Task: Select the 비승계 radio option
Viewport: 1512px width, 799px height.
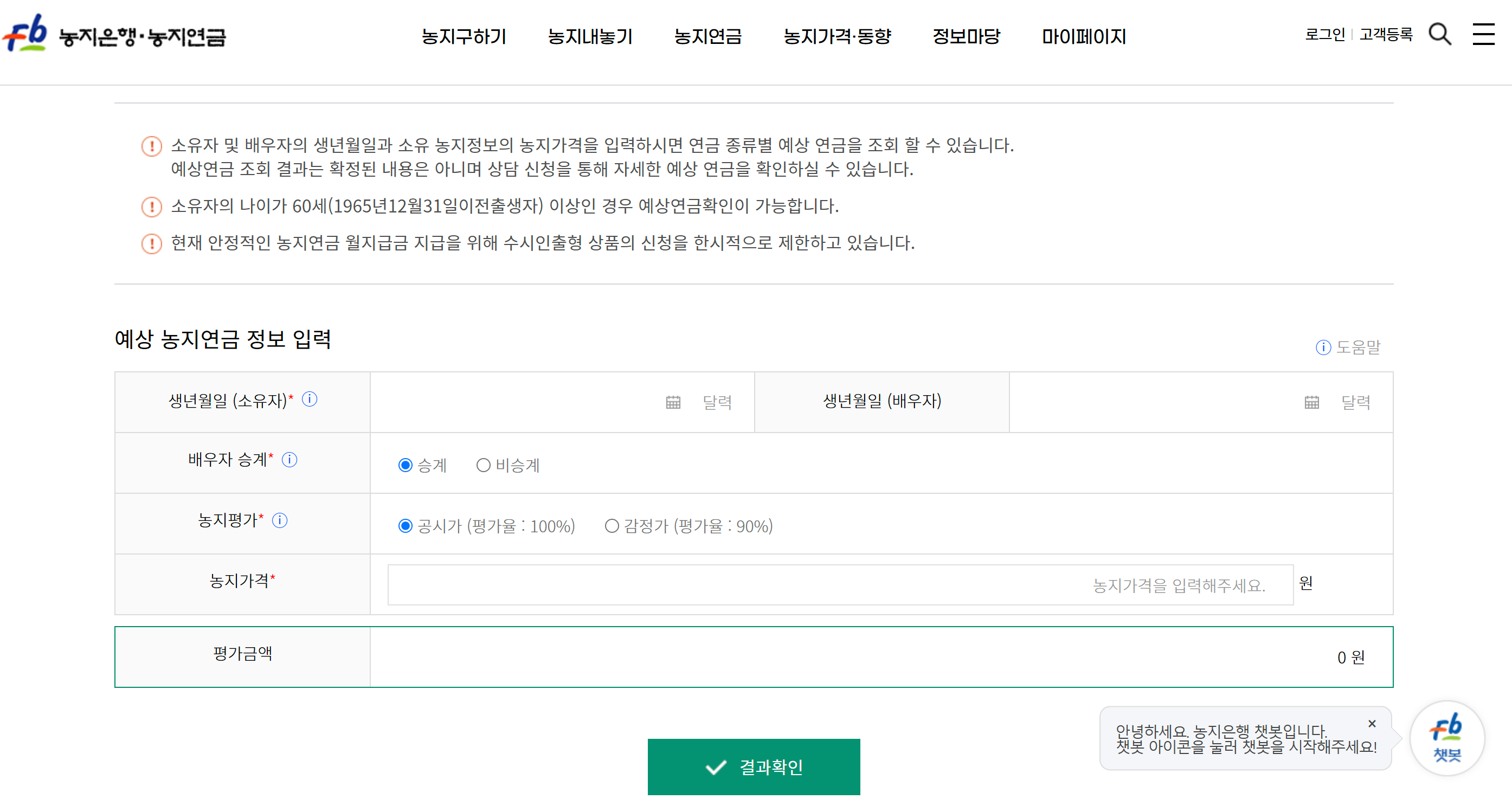Action: coord(483,466)
